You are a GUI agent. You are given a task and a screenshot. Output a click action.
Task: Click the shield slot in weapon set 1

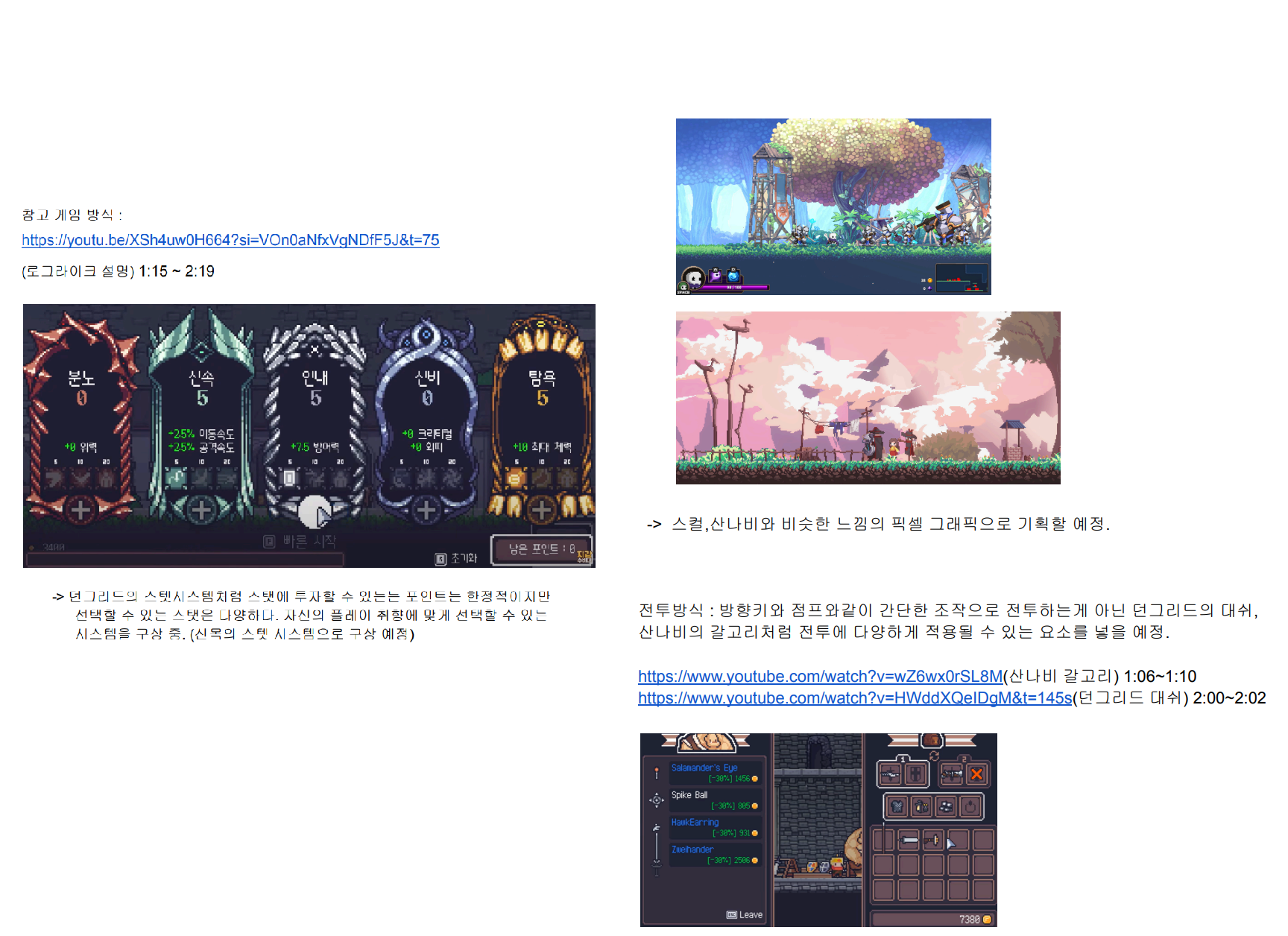tap(916, 774)
